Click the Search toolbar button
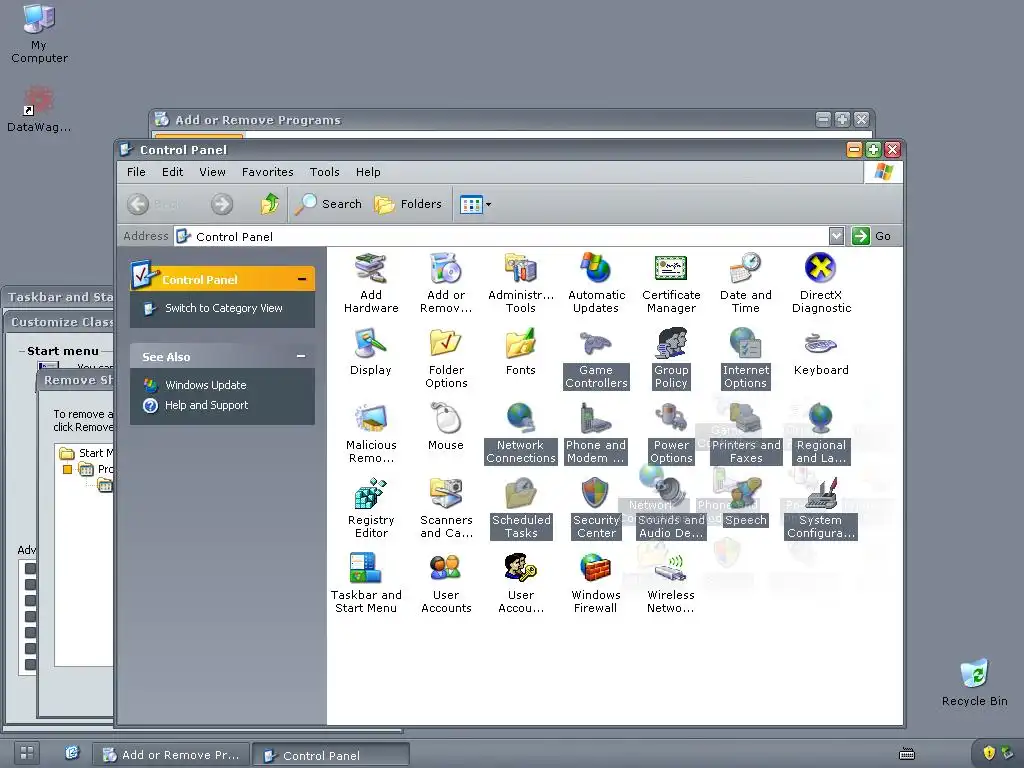Viewport: 1024px width, 768px height. pyautogui.click(x=328, y=204)
